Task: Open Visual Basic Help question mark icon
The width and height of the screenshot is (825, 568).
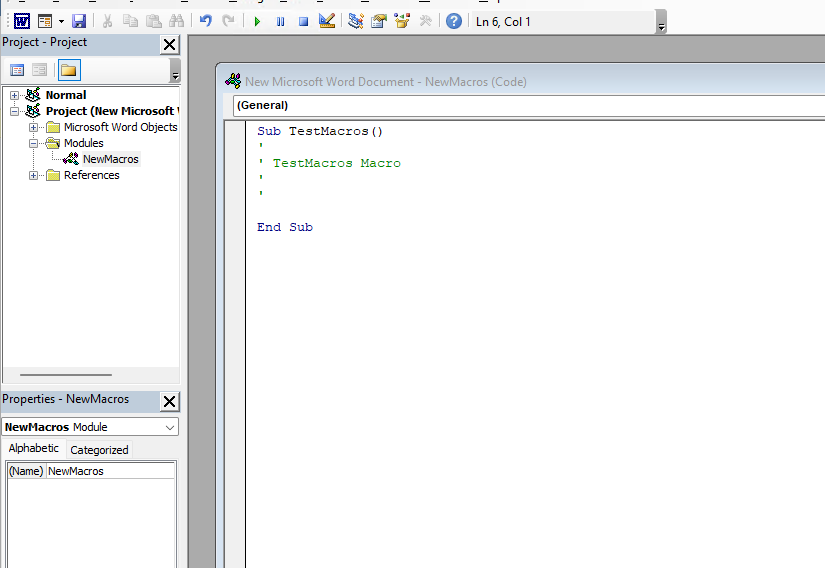Action: pos(454,21)
